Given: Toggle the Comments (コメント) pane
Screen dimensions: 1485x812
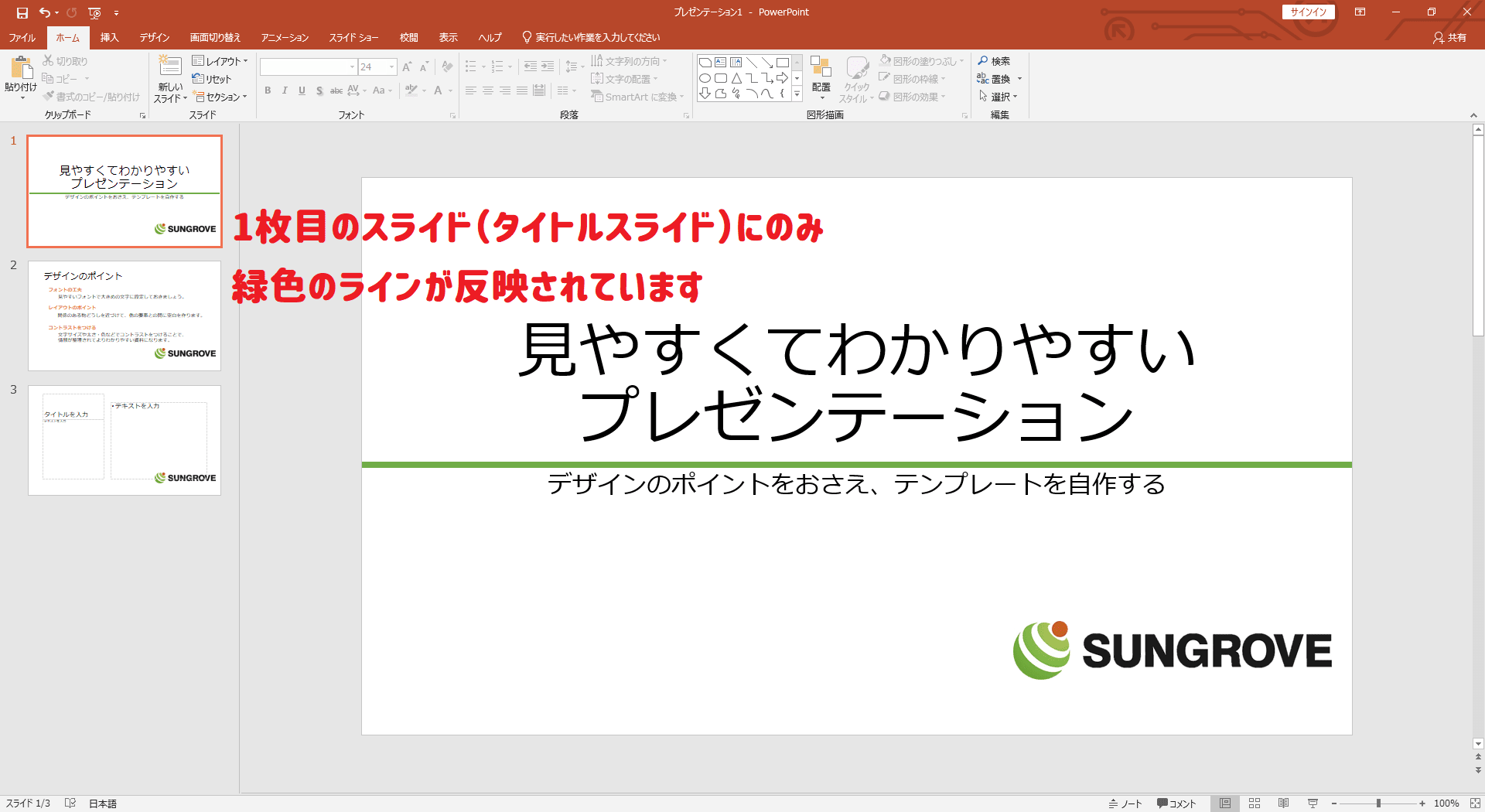Looking at the screenshot, I should point(1176,803).
